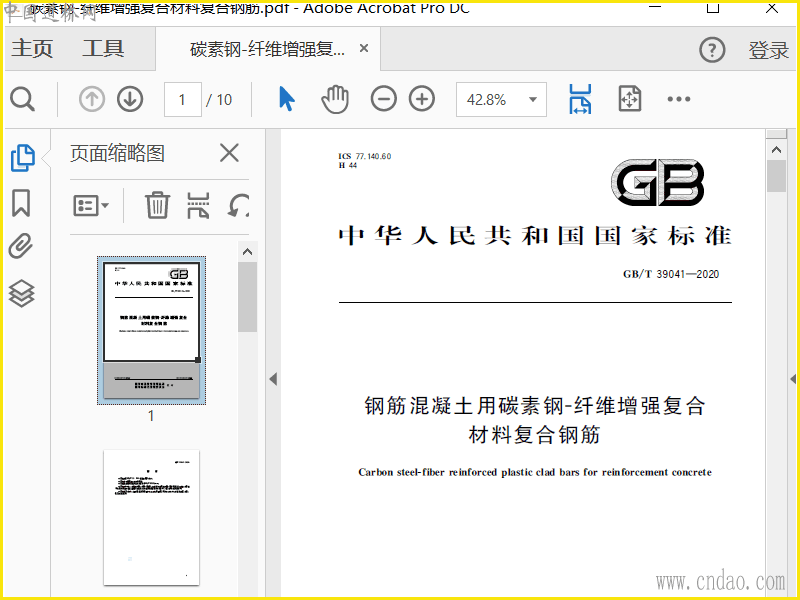
Task: Expand the right tools pane arrow
Action: [x=793, y=379]
